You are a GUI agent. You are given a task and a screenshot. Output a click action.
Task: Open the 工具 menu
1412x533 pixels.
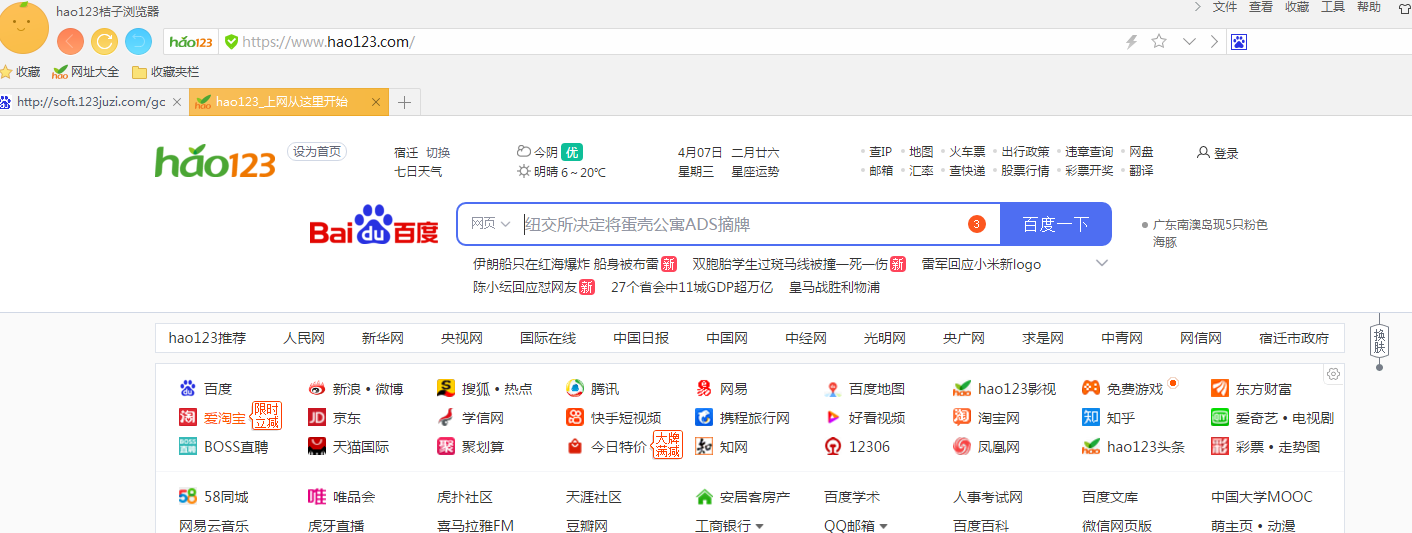1332,7
